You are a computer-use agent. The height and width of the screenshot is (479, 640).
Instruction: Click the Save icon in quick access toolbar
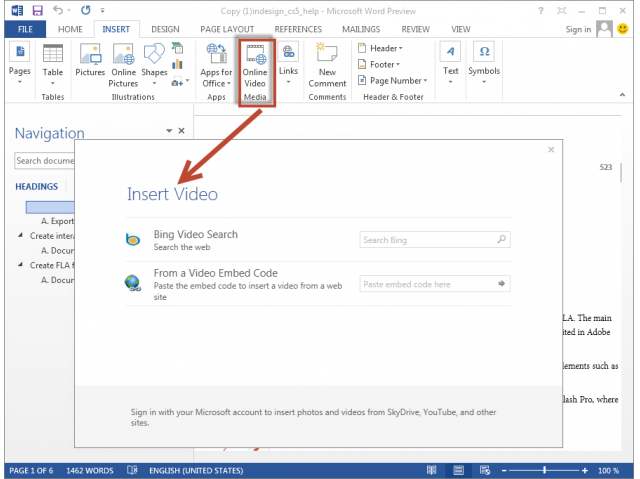click(x=37, y=10)
